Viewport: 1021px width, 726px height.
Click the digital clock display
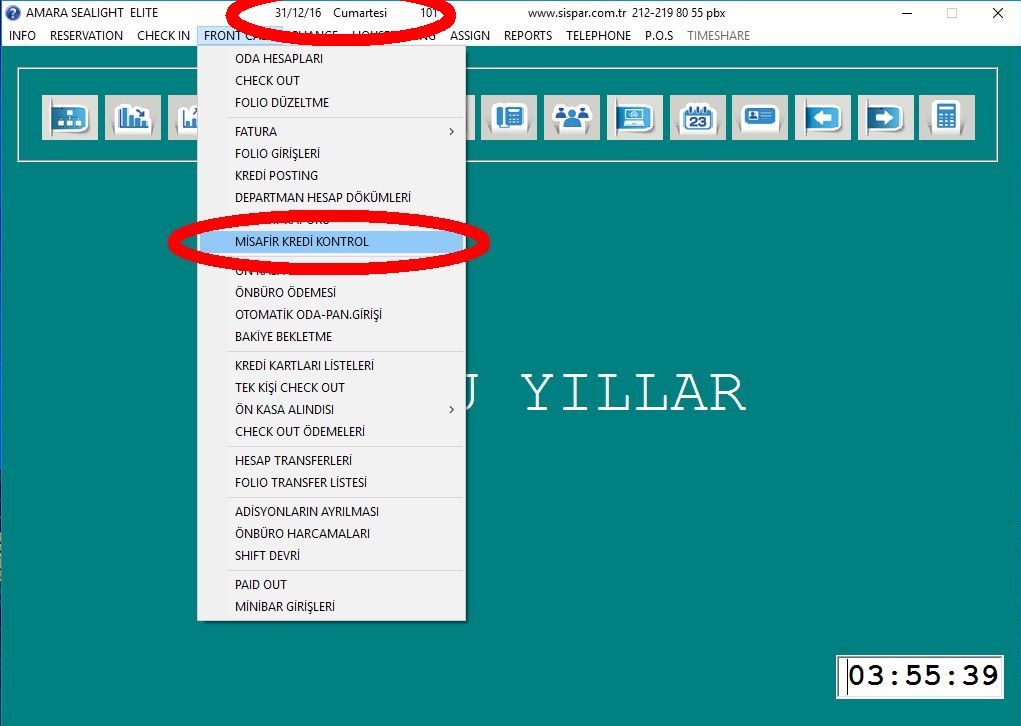coord(921,676)
